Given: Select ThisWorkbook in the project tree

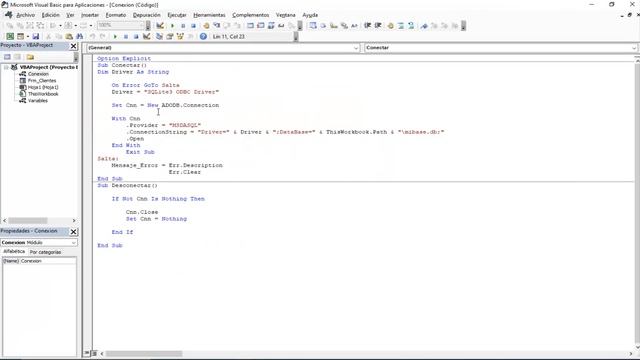Looking at the screenshot, I should coord(43,94).
